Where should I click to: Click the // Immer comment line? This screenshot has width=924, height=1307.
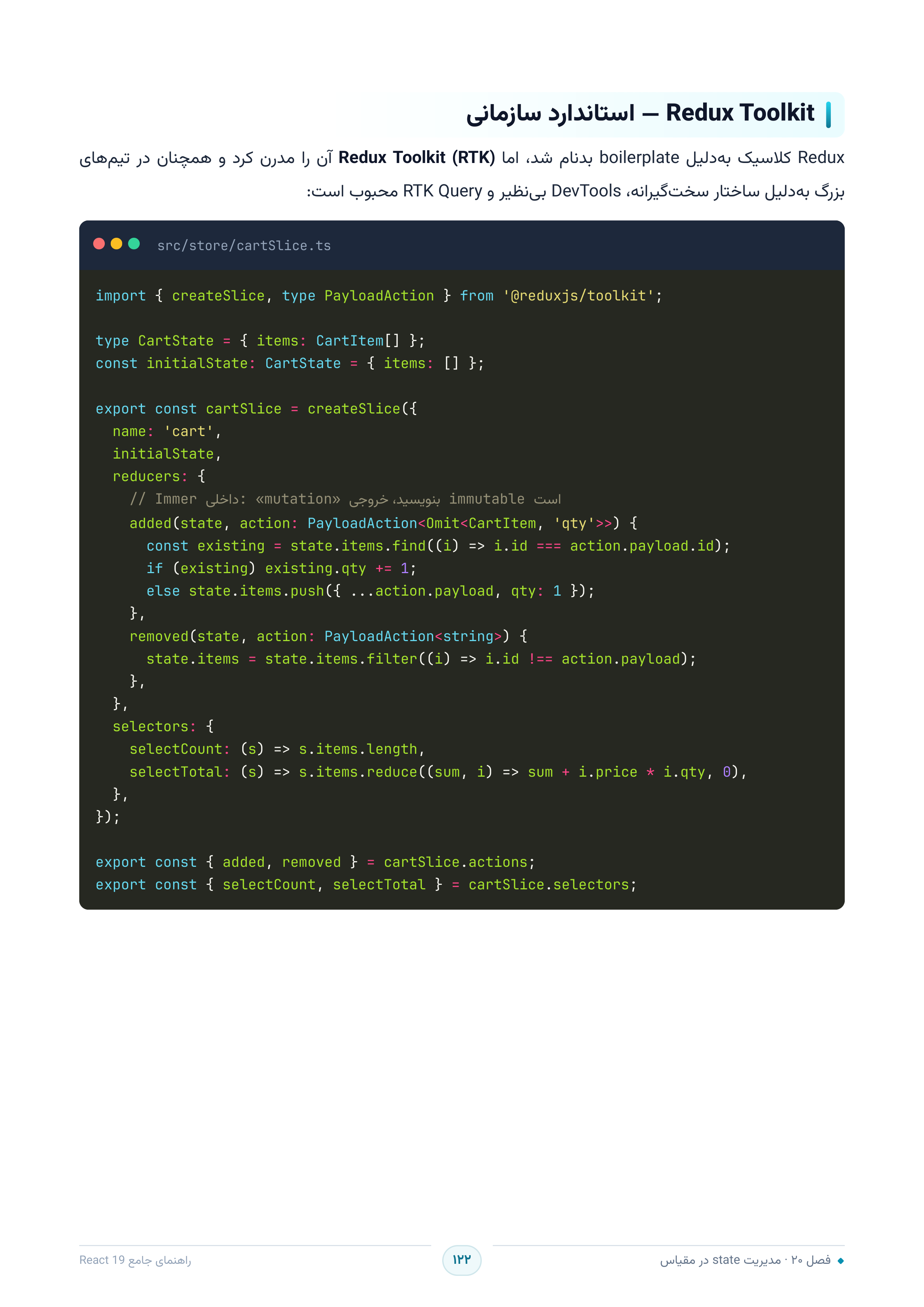tap(346, 499)
